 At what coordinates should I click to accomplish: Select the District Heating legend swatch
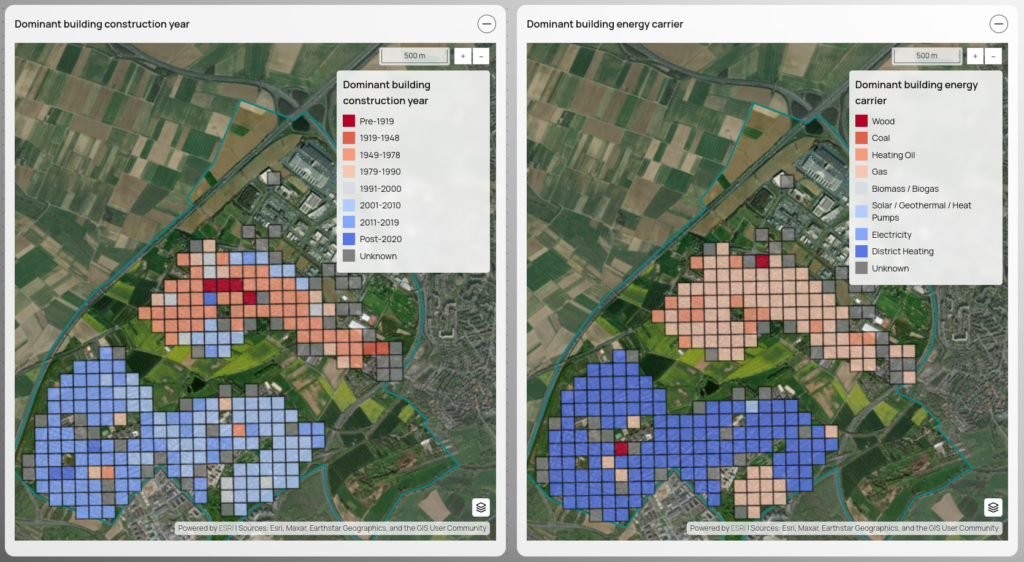click(861, 251)
